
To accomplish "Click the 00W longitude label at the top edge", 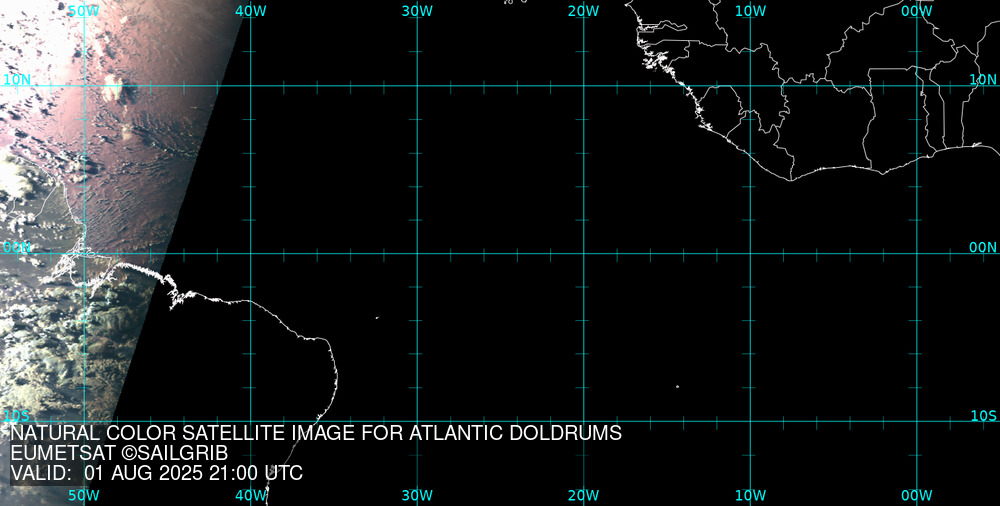I will (x=917, y=11).
